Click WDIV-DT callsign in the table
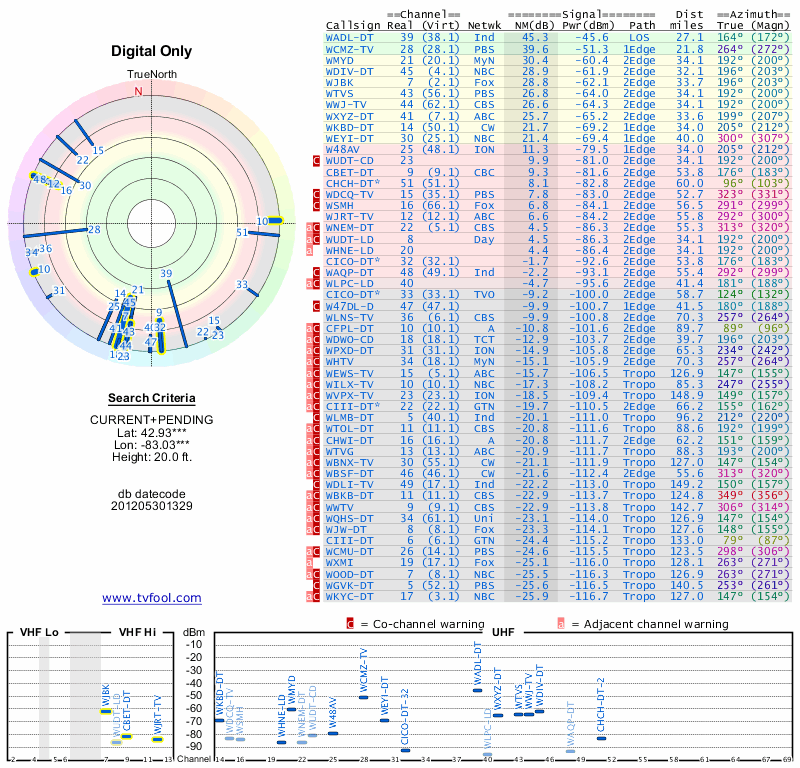Viewport: 800px width, 768px height. [349, 71]
